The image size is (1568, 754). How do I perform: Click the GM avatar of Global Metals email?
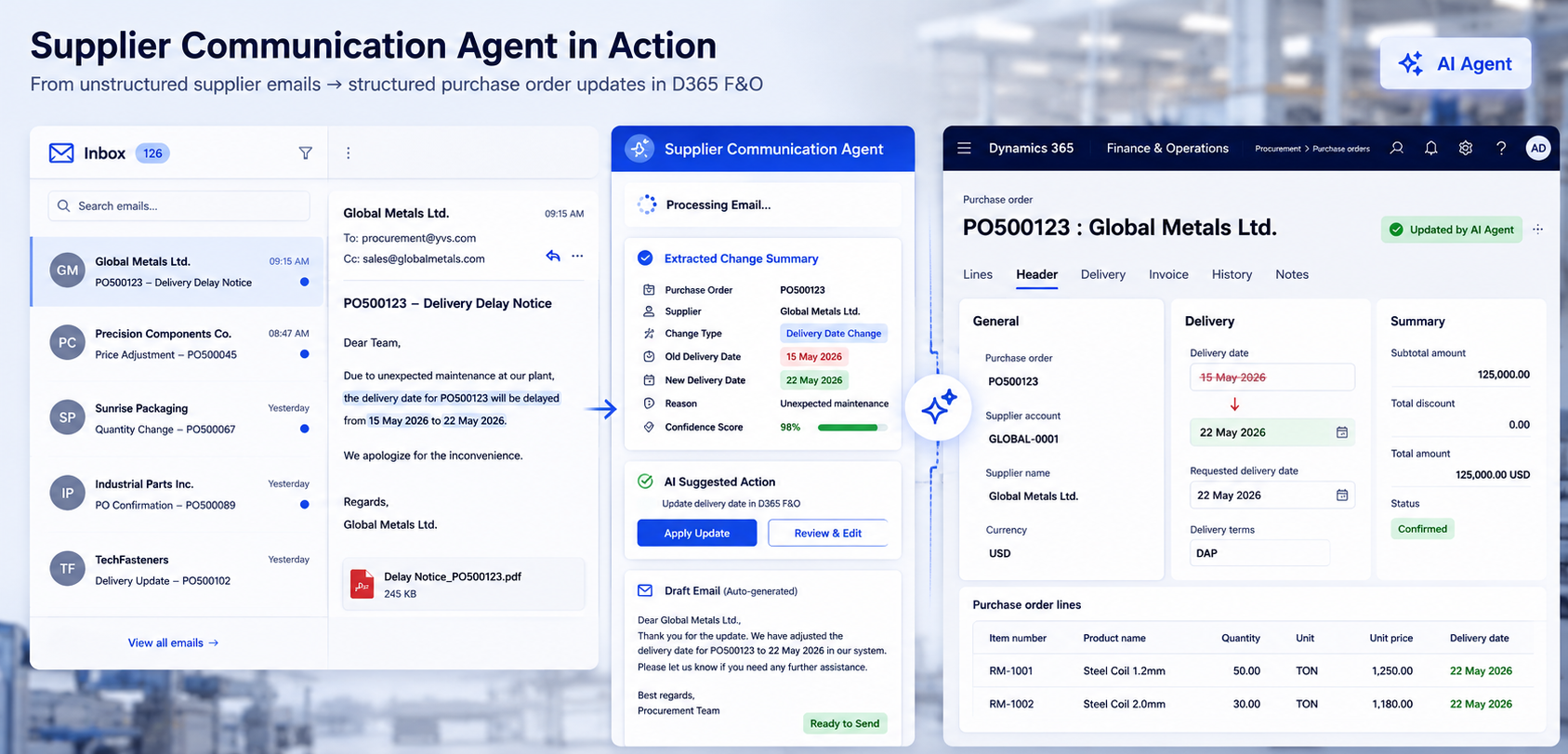[67, 271]
